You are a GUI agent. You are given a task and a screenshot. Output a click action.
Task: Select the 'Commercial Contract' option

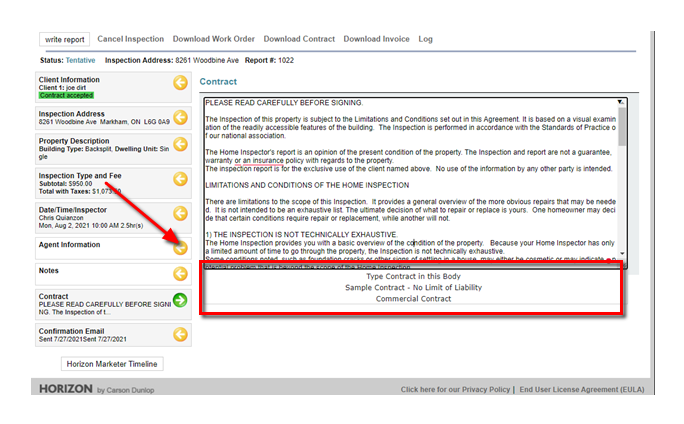tap(412, 299)
